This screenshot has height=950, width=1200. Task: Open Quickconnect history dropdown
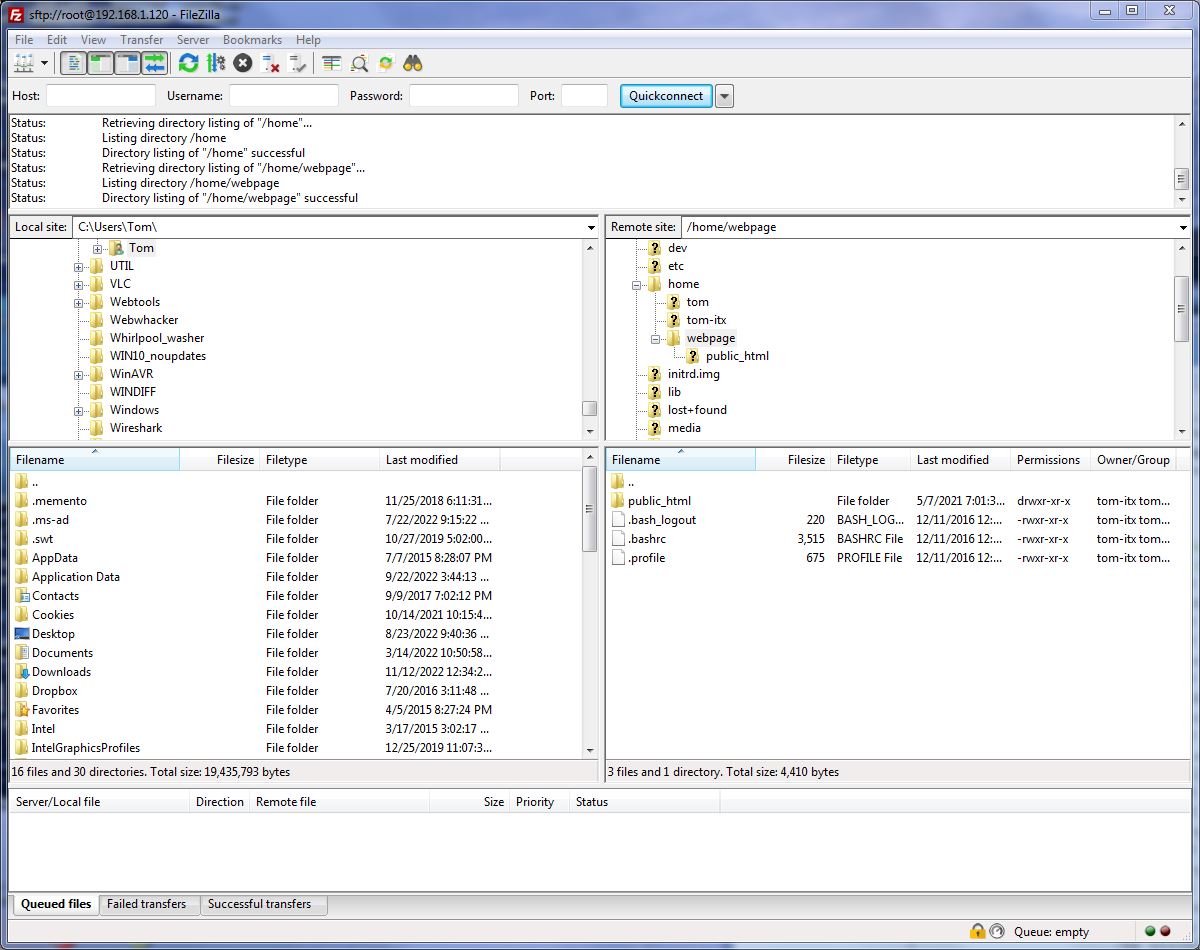725,96
